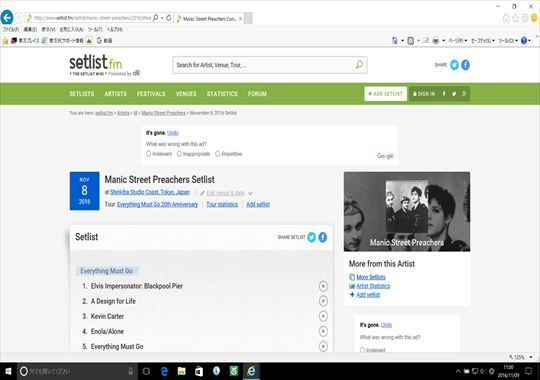Share site on Facebook from the header

[465, 65]
